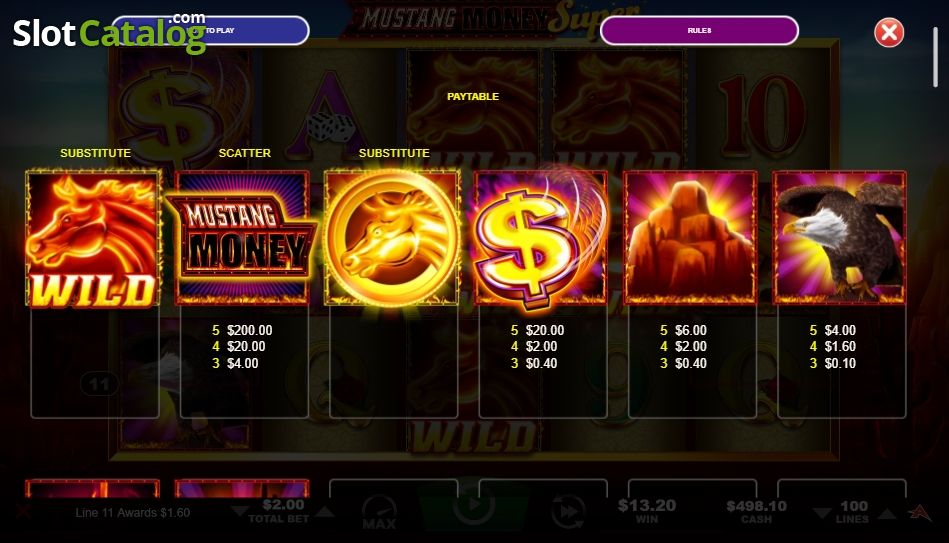The image size is (949, 543).
Task: Toggle the autoplay fast-forward button
Action: point(568,512)
